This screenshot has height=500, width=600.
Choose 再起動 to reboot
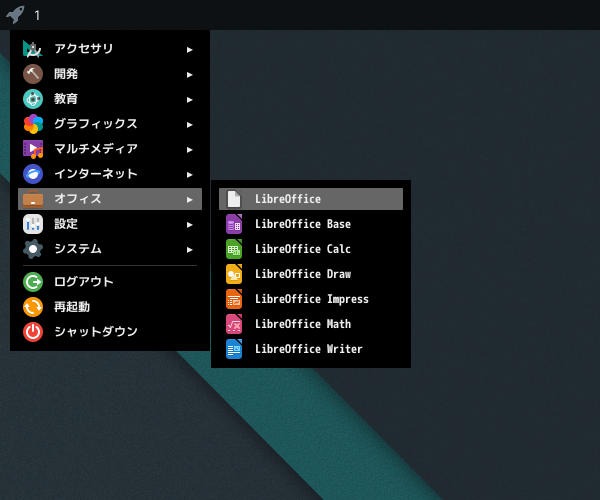pyautogui.click(x=110, y=307)
